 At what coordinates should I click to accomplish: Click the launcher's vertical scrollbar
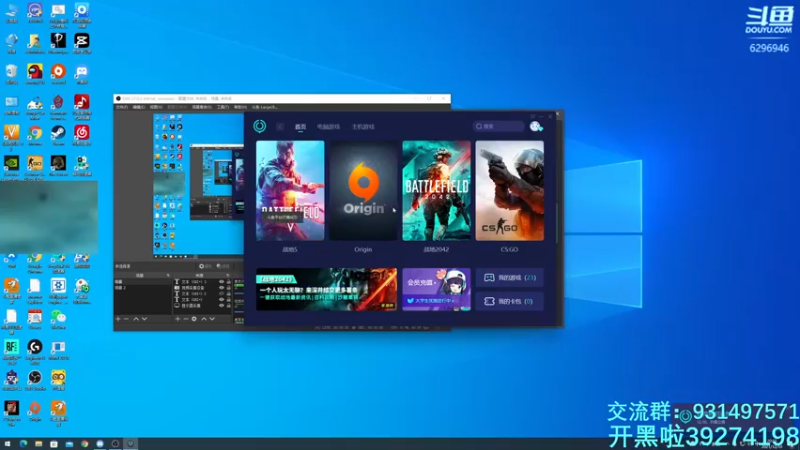coord(557,223)
